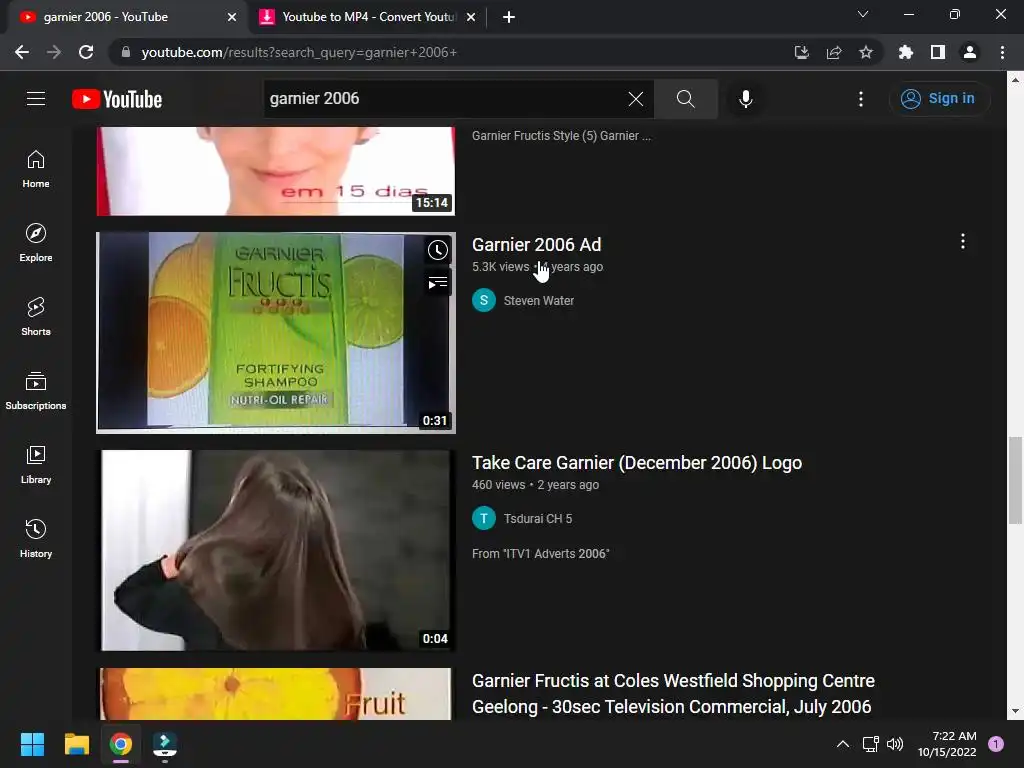Open the YouTube hamburger guide menu
The image size is (1024, 768).
point(36,99)
